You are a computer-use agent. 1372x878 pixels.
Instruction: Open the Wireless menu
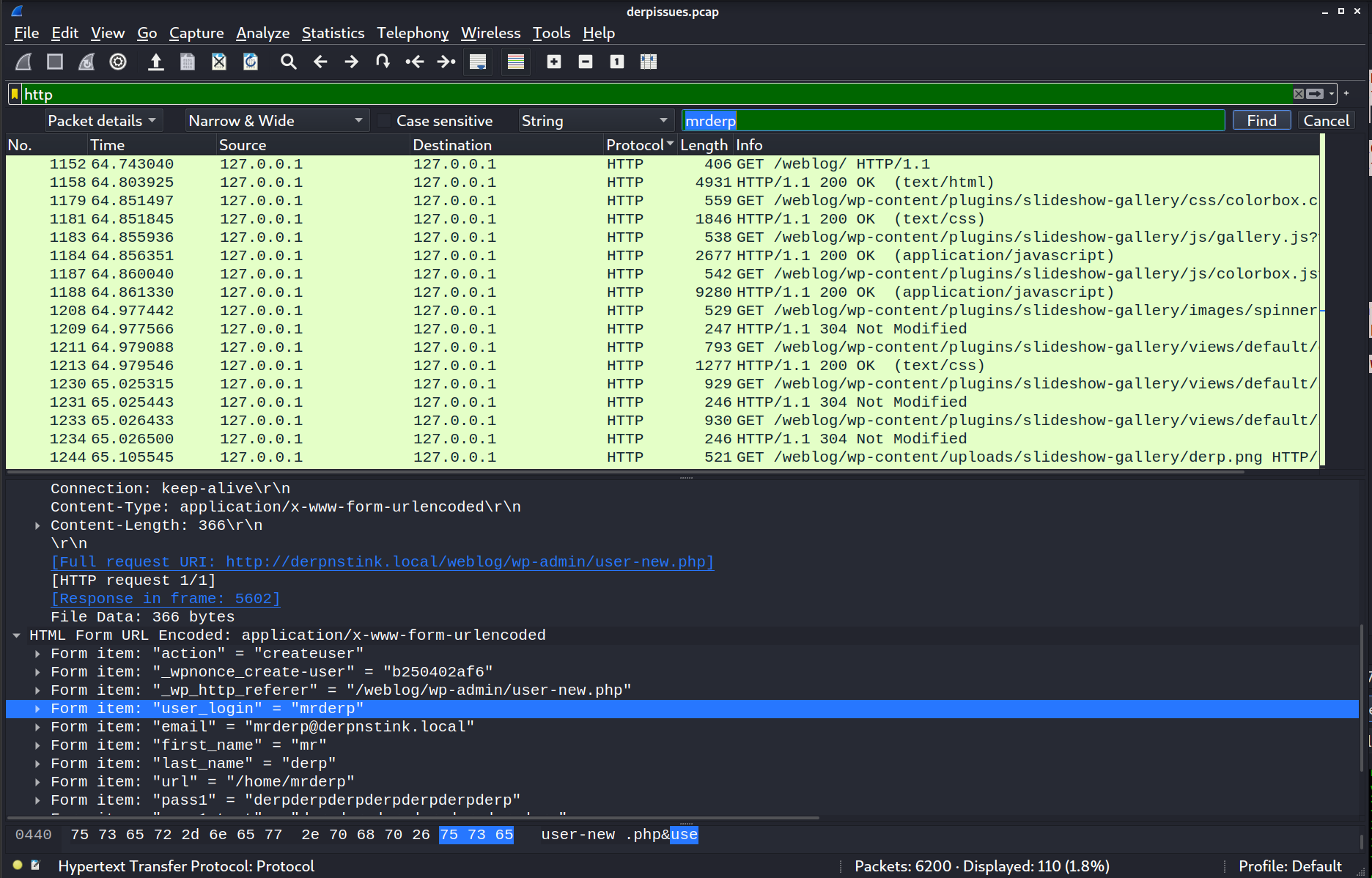(x=490, y=33)
